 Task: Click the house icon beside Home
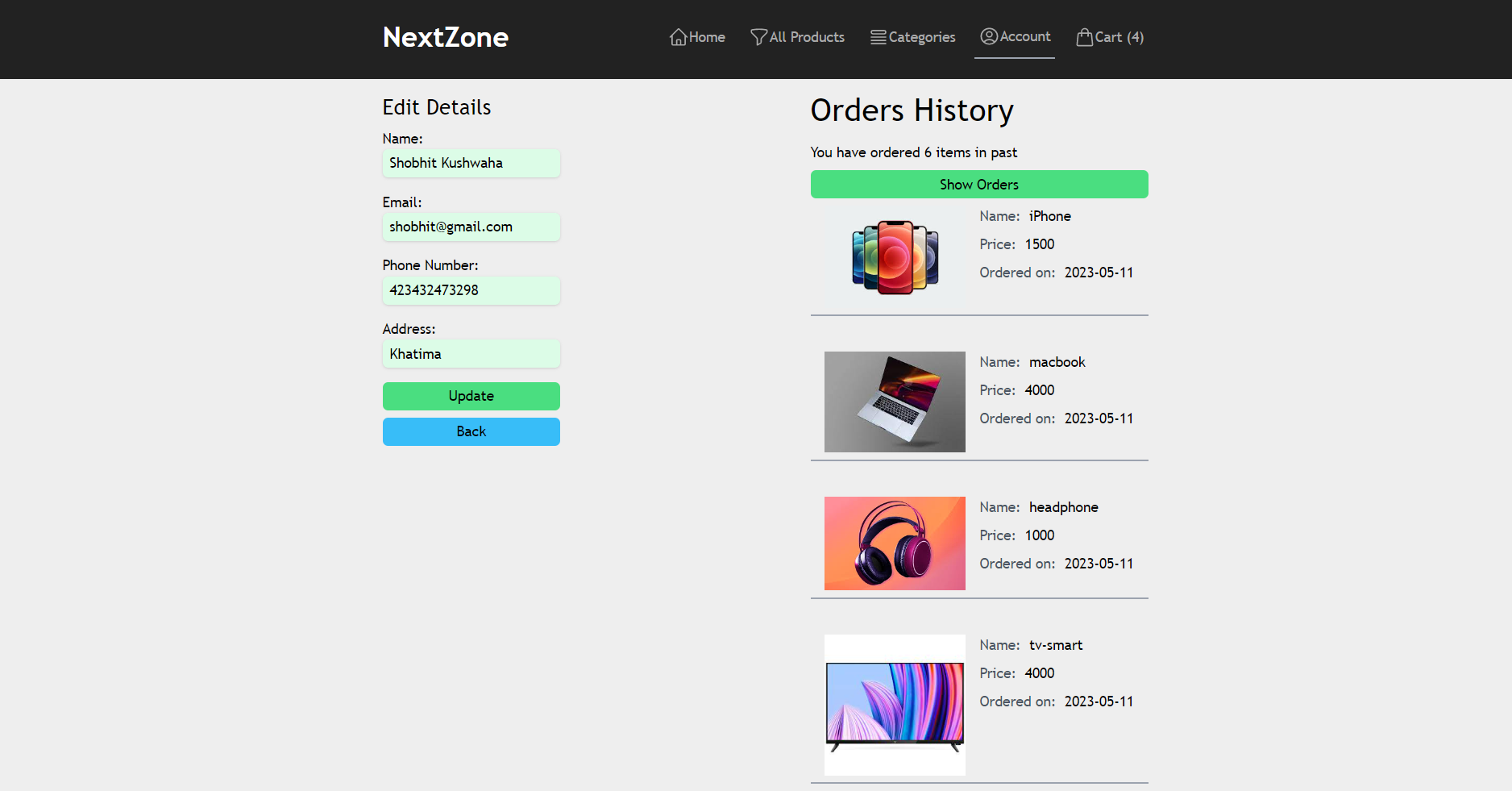[679, 37]
